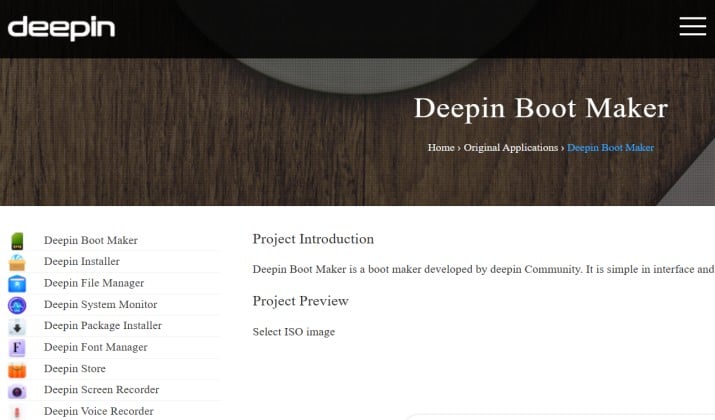Open the Deepin Voice Recorder link

[x=98, y=411]
